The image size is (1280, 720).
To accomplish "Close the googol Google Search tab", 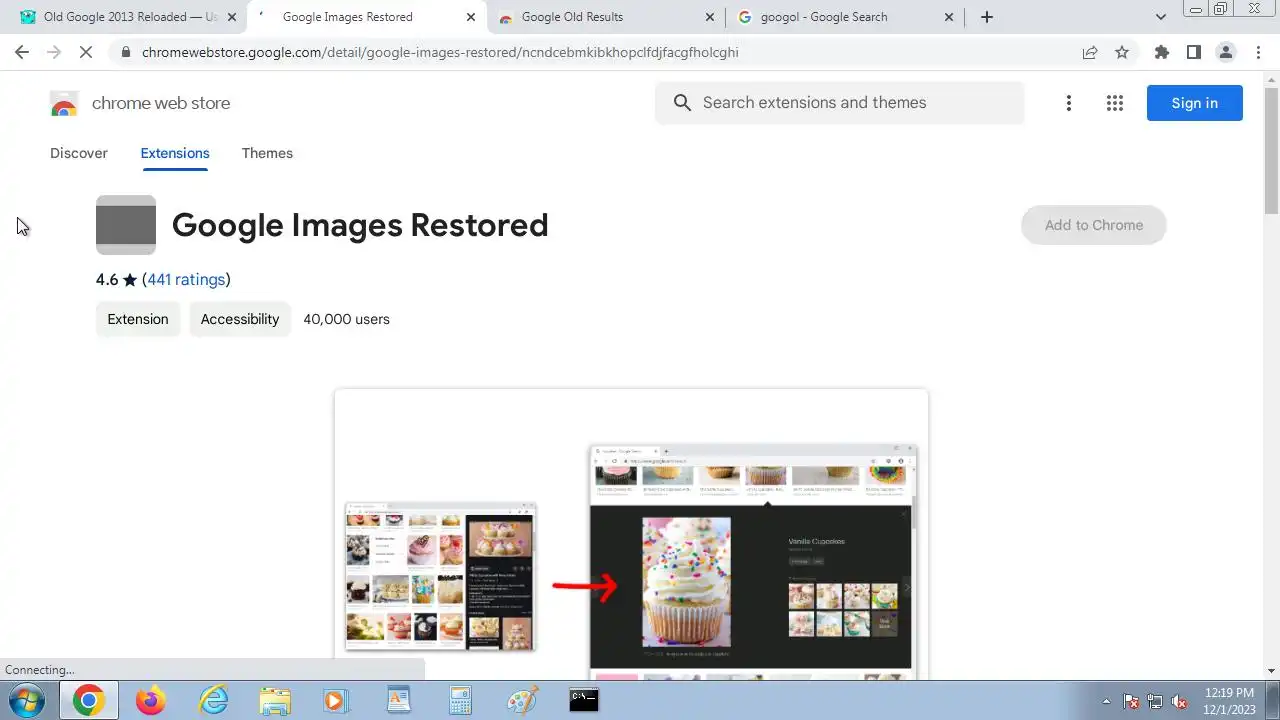I will pyautogui.click(x=949, y=17).
